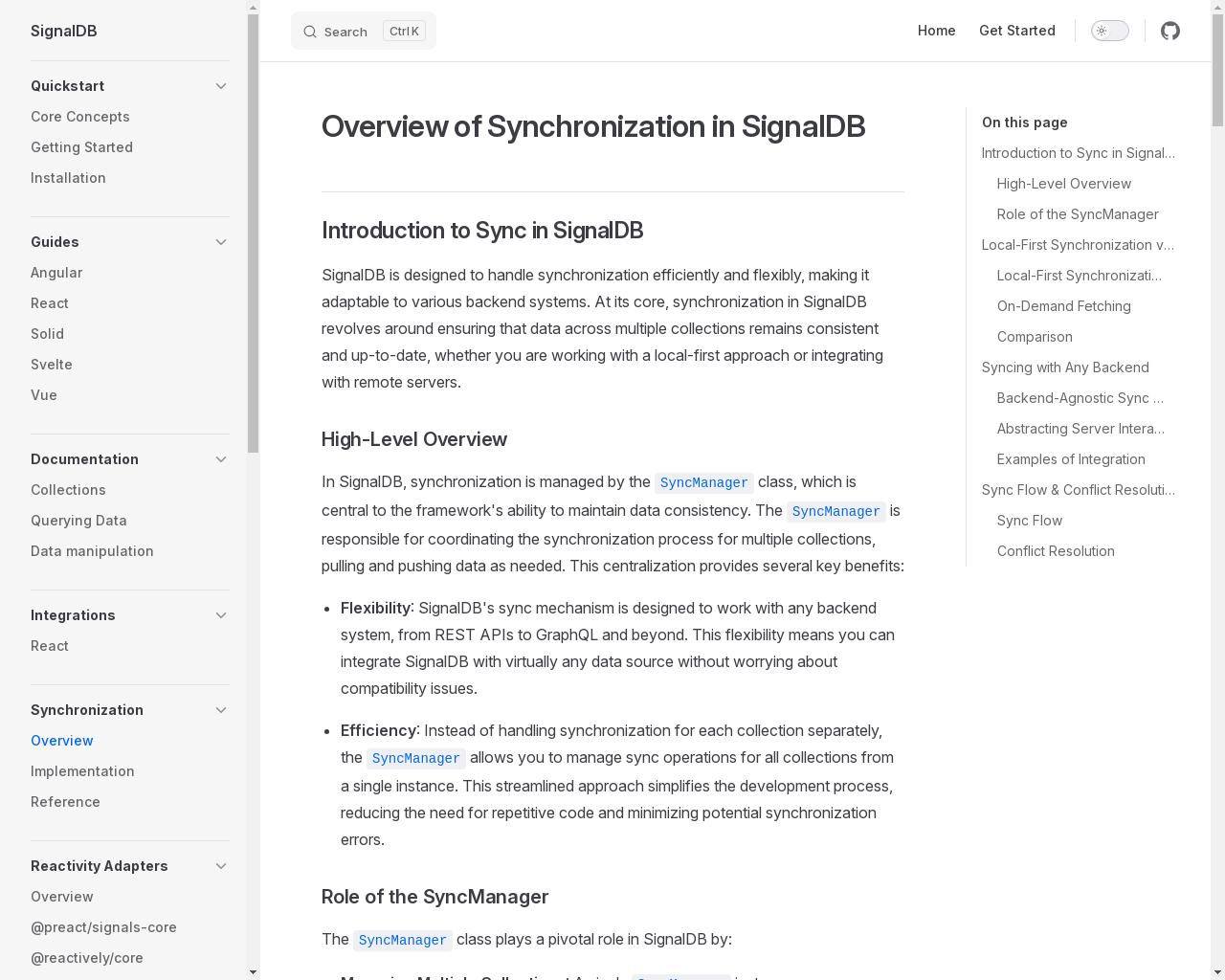This screenshot has height=980, width=1225.
Task: Go to SignalDB site title
Action: coord(63,31)
